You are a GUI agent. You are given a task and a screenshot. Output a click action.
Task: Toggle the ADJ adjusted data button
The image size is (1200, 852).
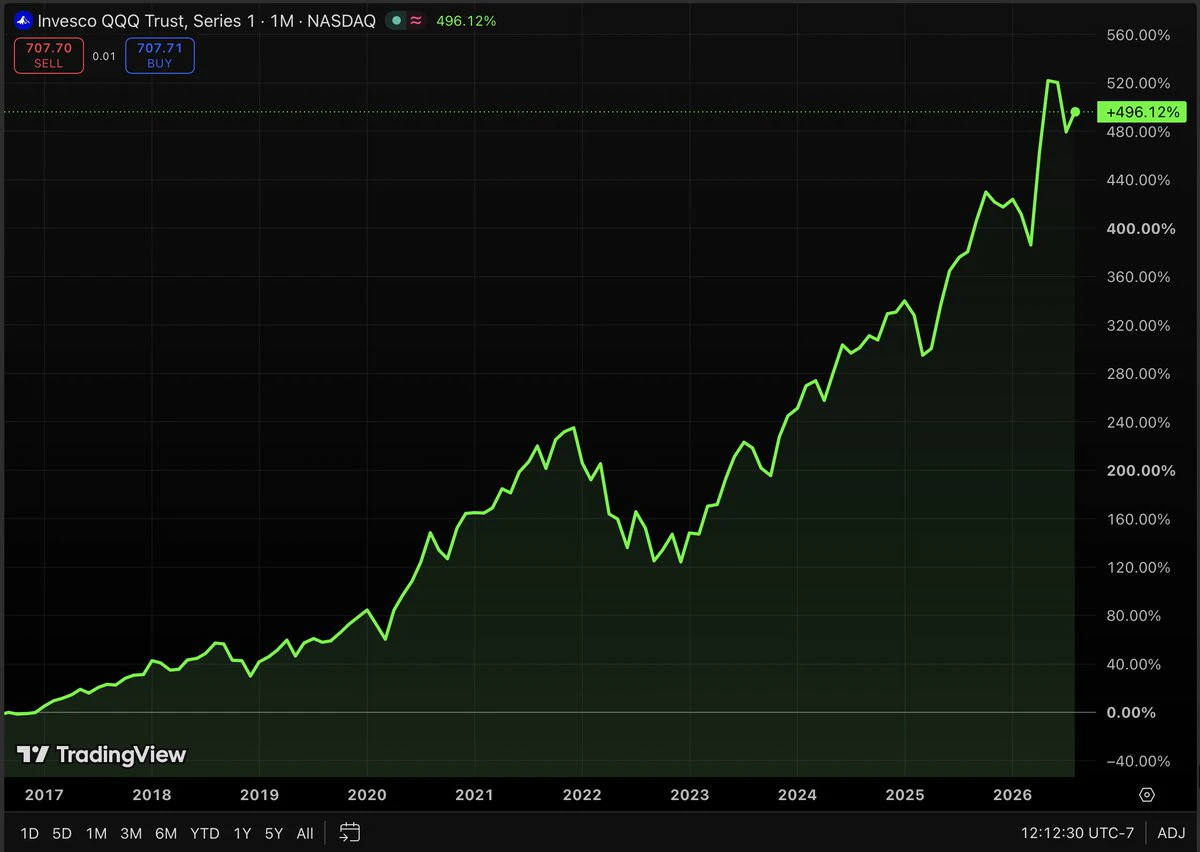click(1171, 833)
